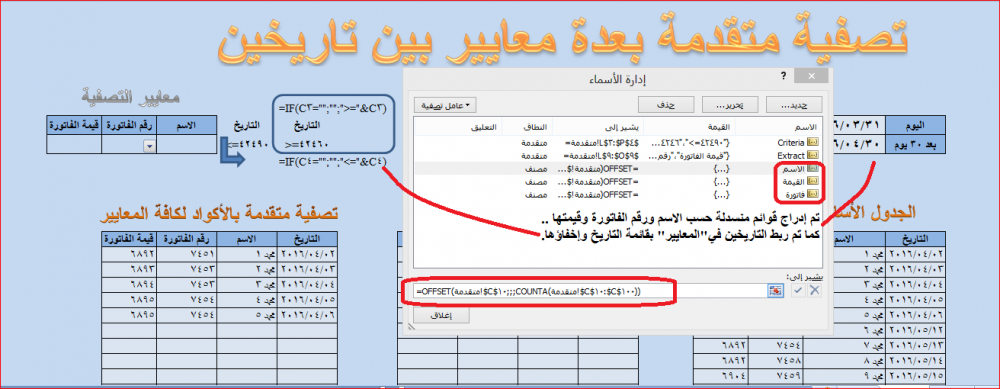Collapse dialog with the range selector icon
Viewport: 1000px width, 389px height.
[x=776, y=290]
